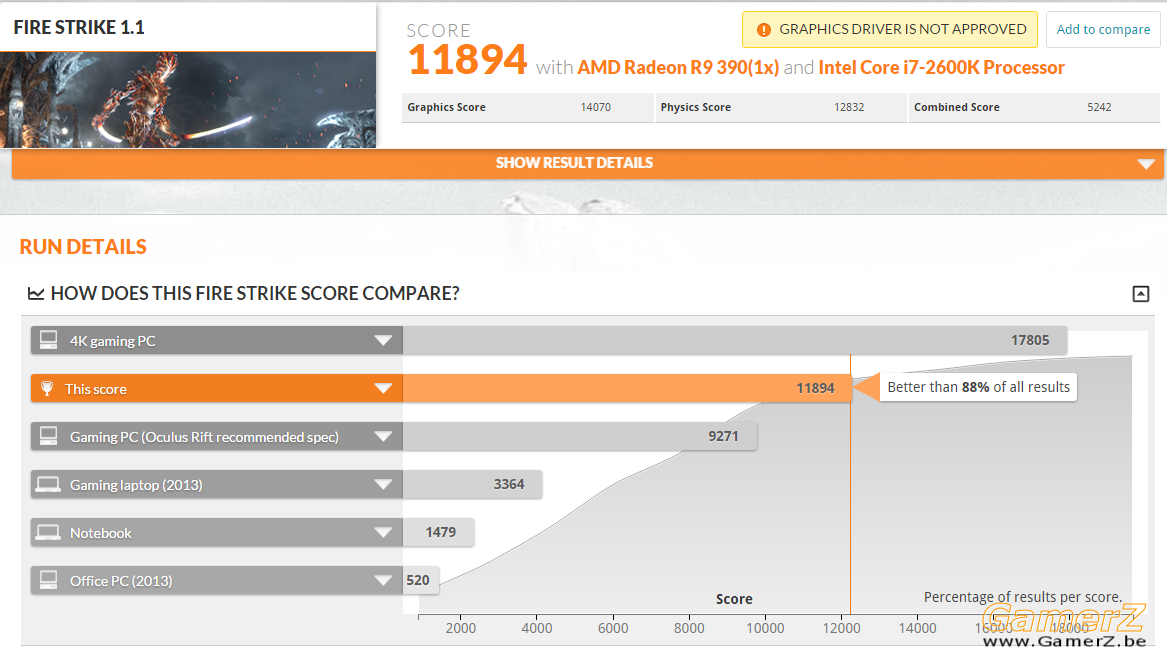The width and height of the screenshot is (1167, 657).
Task: Expand the Gaming PC Oculus Rift row
Action: 383,437
